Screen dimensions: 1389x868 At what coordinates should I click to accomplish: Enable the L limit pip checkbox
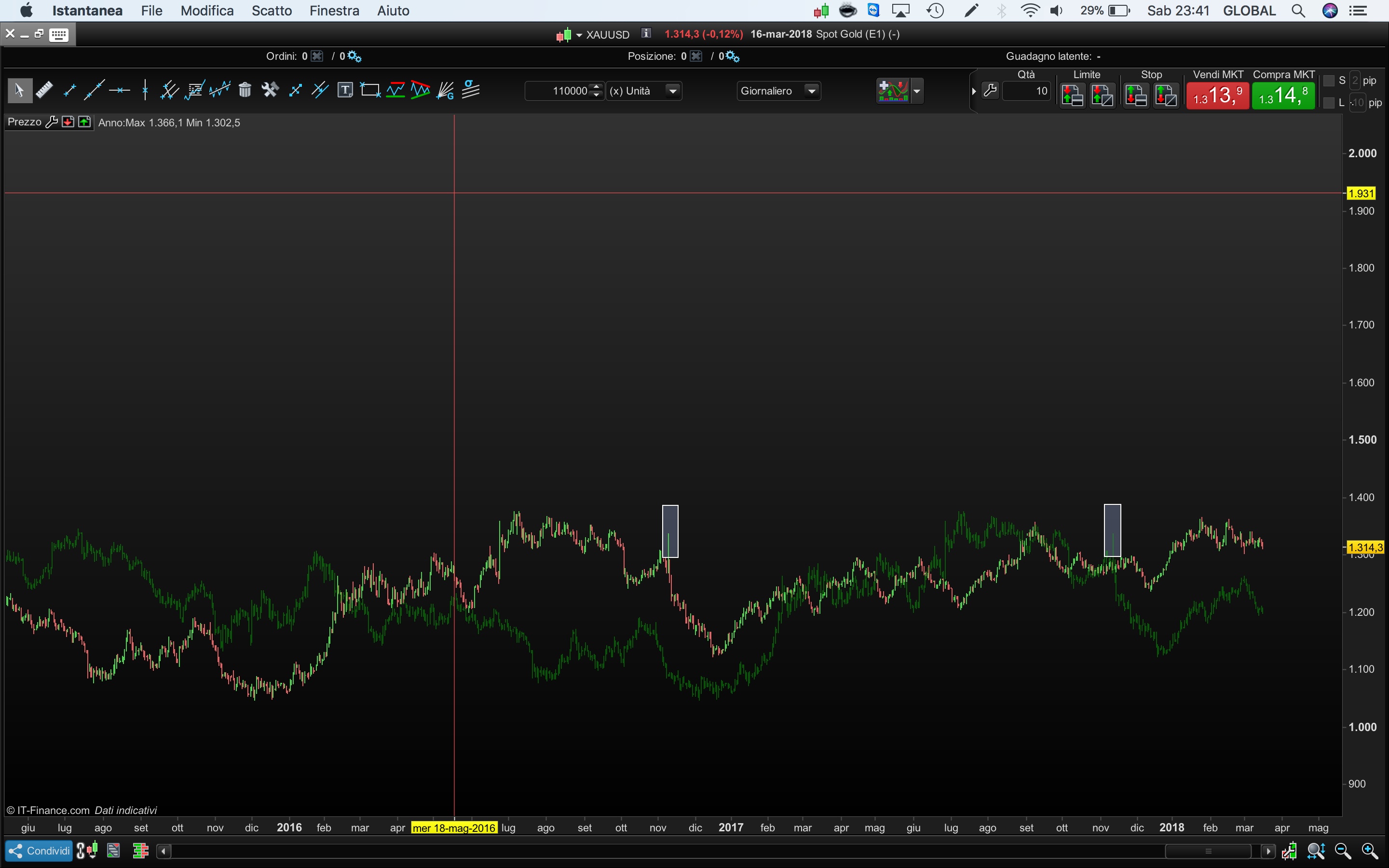(1328, 103)
